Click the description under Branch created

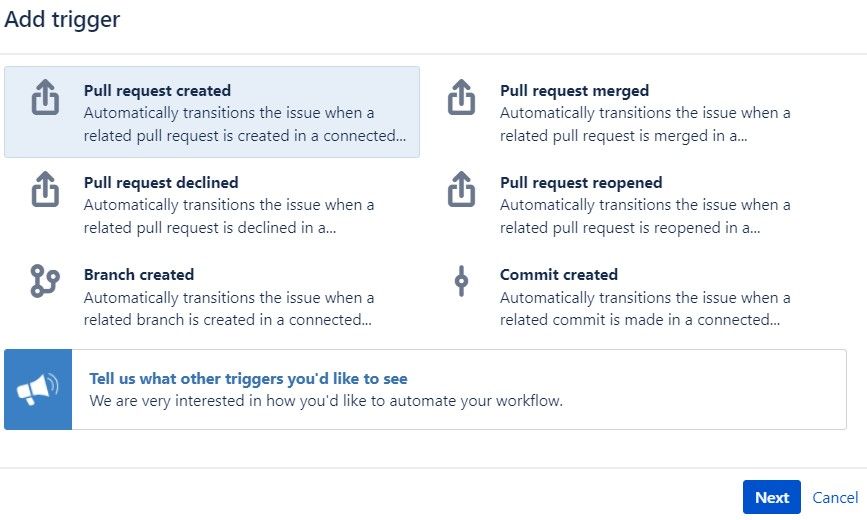[229, 309]
